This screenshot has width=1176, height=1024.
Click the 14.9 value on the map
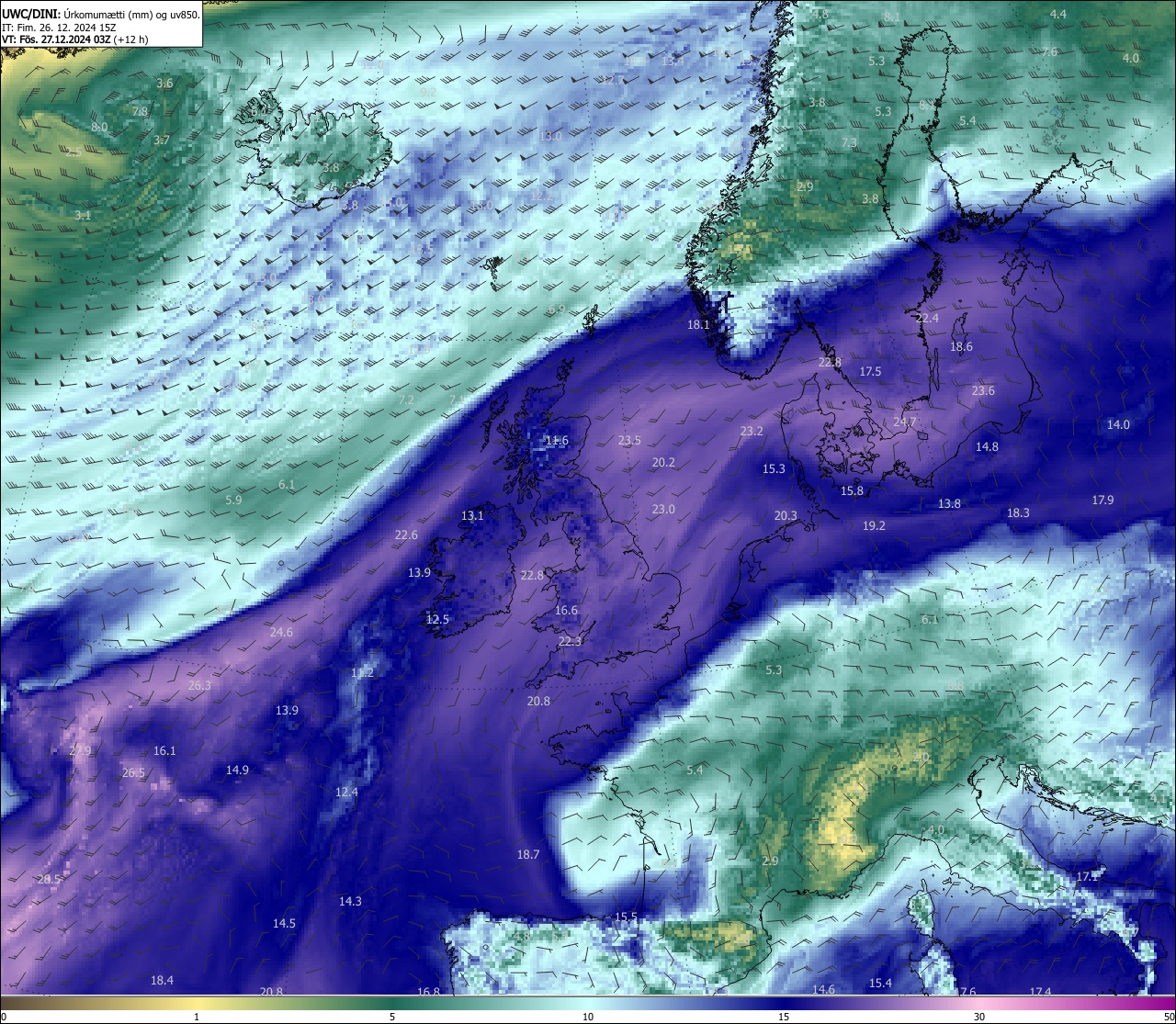(x=237, y=770)
